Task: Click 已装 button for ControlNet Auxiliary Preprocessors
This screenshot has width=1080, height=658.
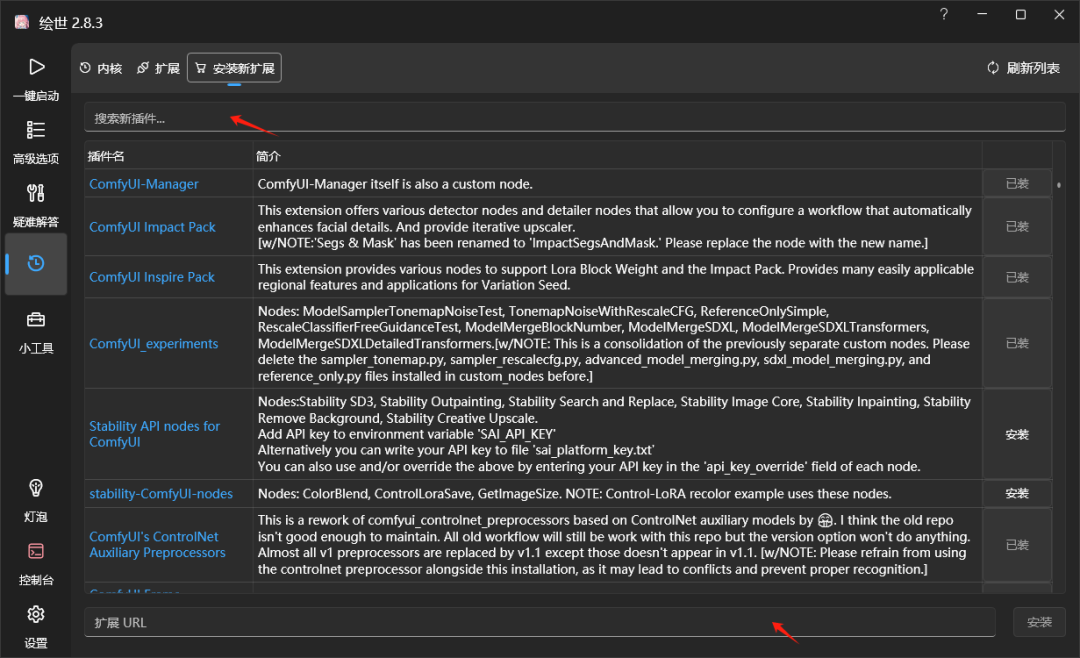Action: click(x=1017, y=545)
